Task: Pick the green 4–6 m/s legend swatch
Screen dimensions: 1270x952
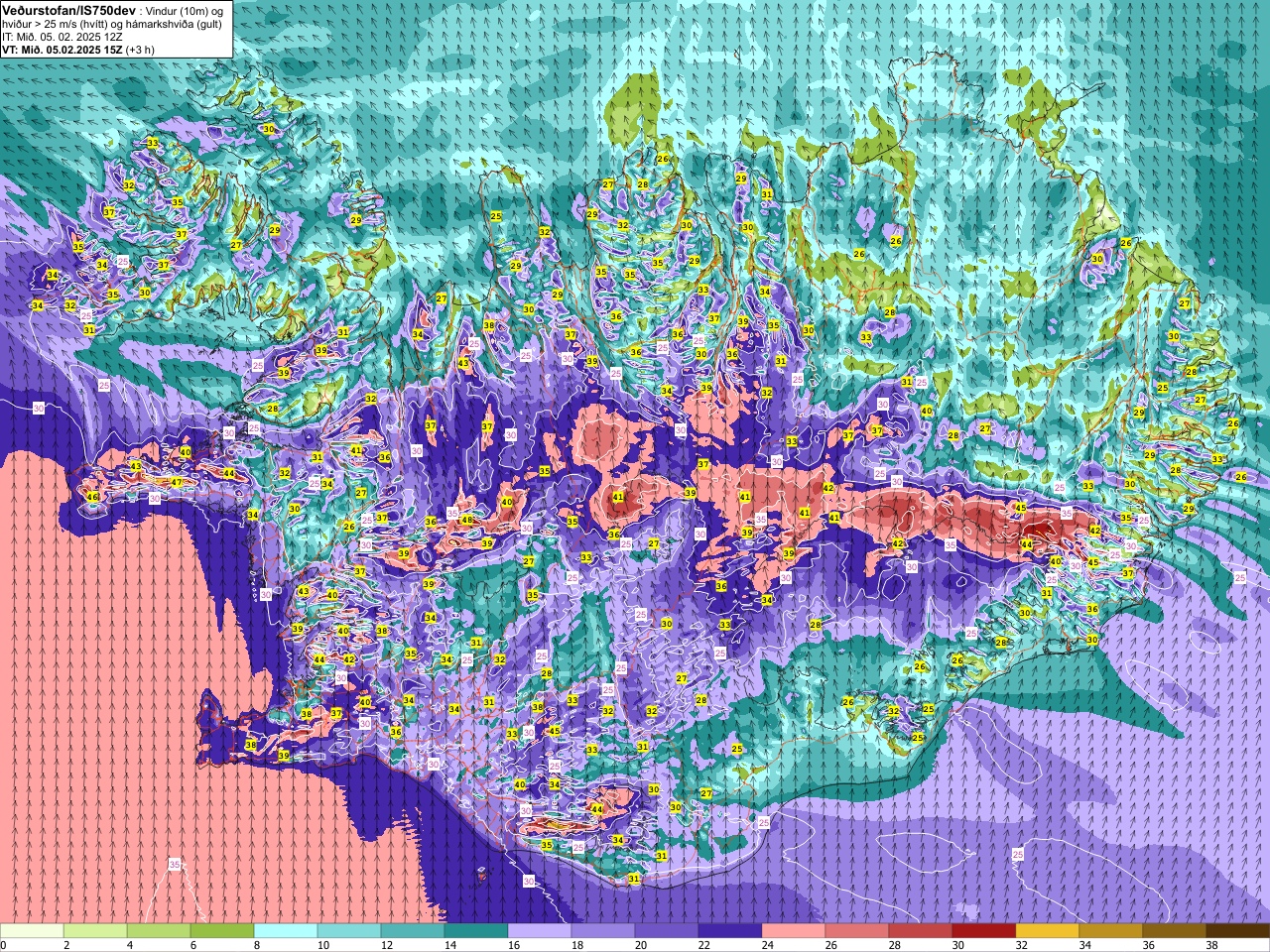Action: pos(159,931)
